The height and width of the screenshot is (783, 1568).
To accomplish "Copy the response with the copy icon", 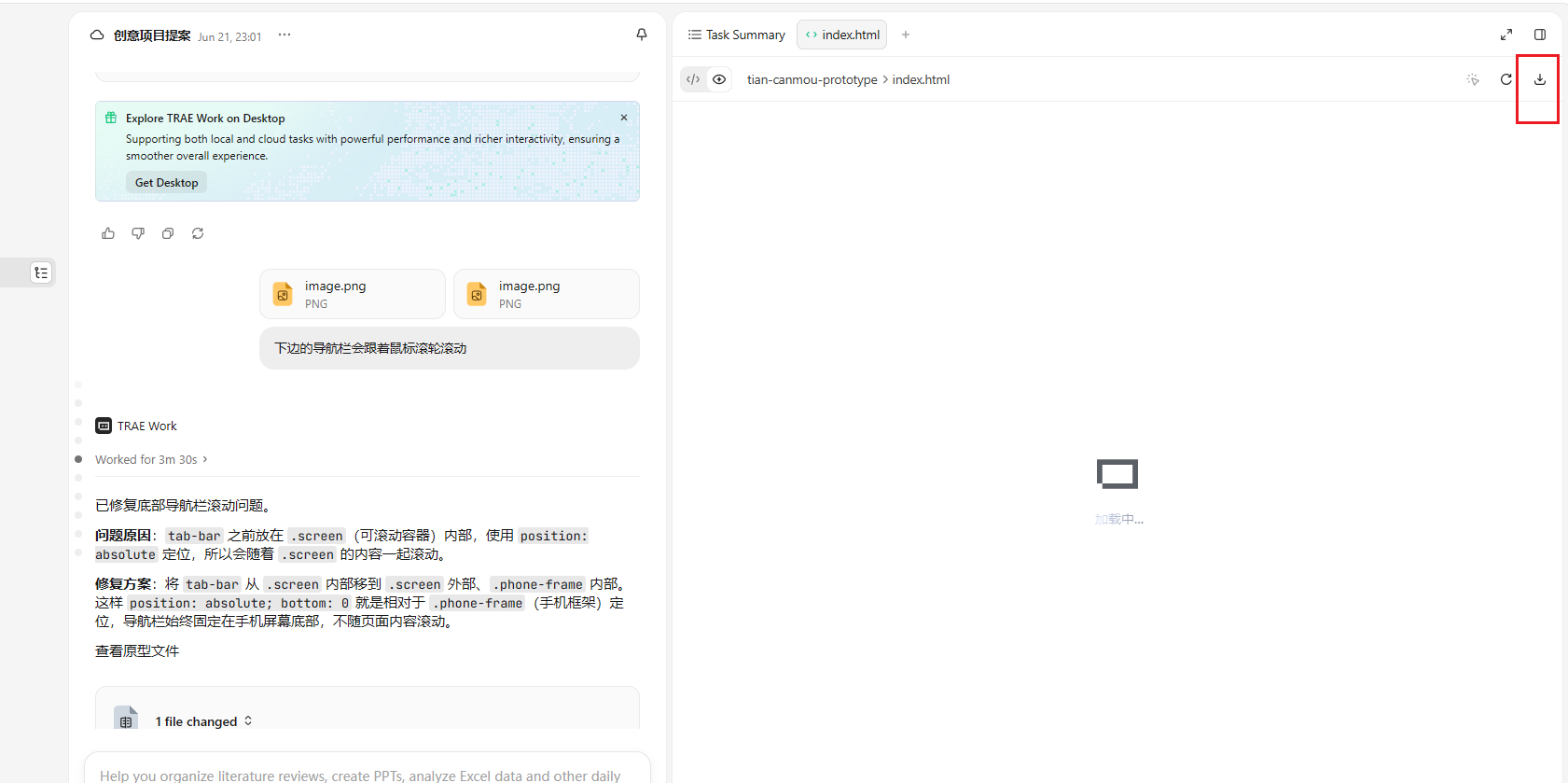I will pos(168,233).
